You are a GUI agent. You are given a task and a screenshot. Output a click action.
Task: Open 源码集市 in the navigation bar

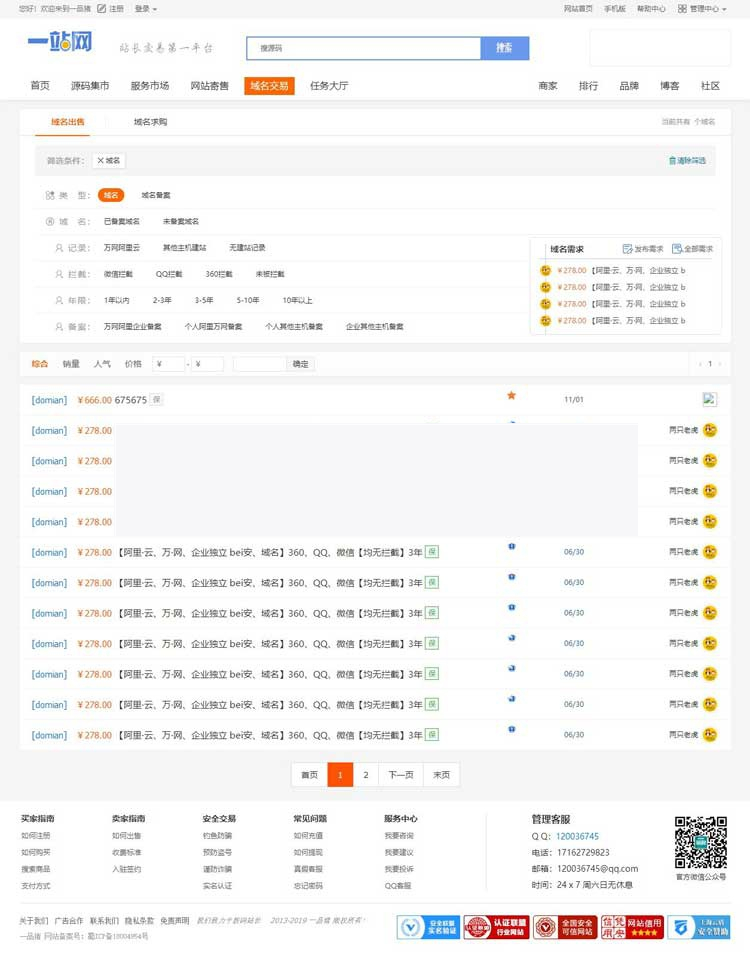(90, 86)
